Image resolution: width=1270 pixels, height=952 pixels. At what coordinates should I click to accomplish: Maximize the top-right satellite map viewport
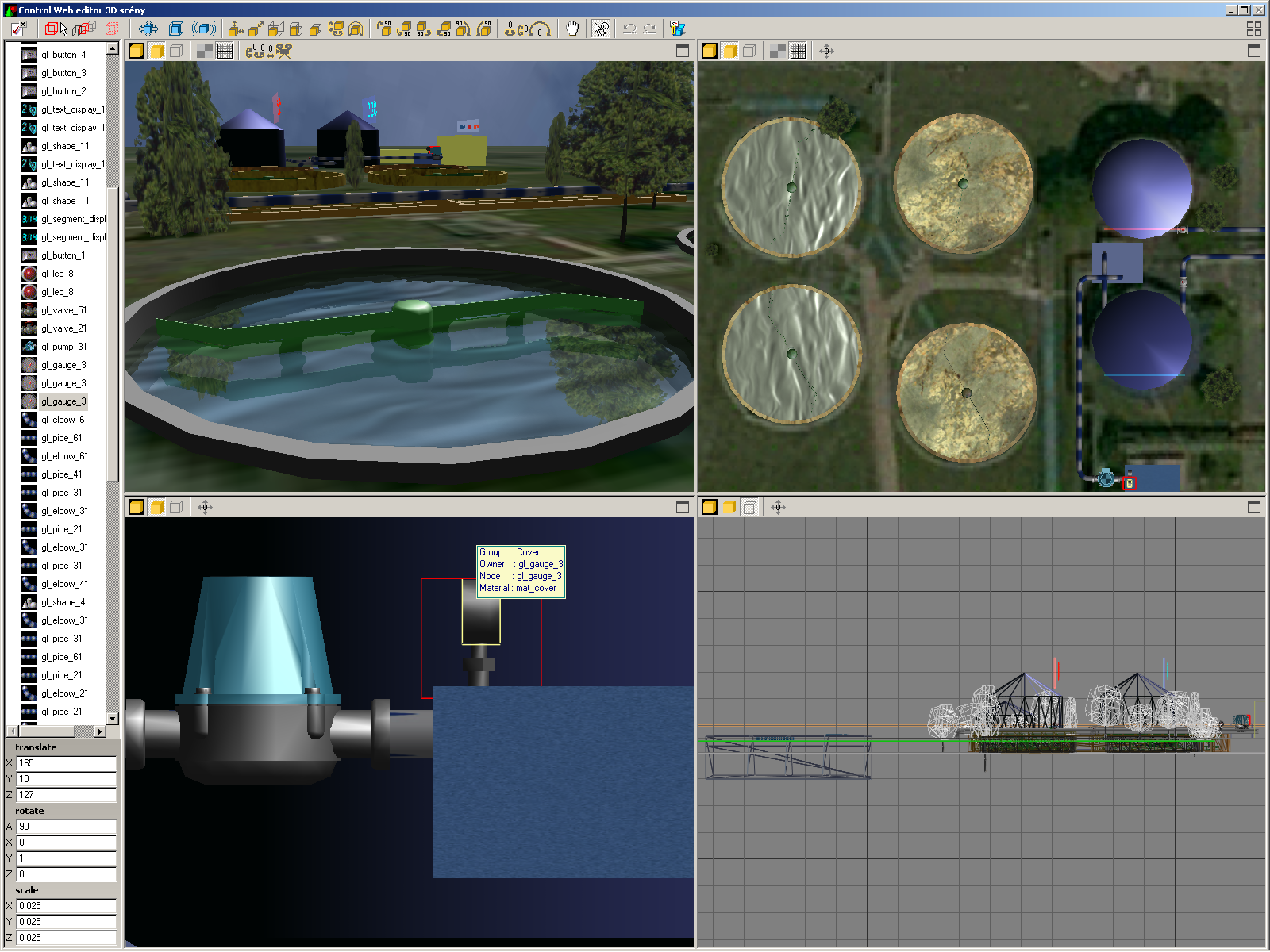tap(1253, 52)
